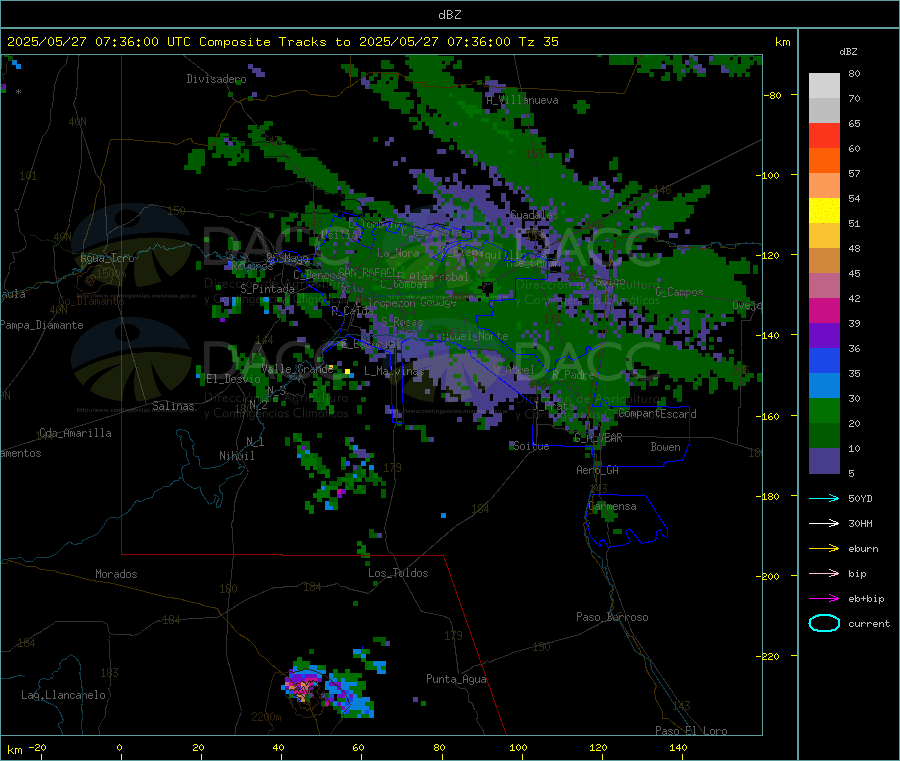
Task: Click the S_Rosas map label
Action: pyautogui.click(x=402, y=323)
